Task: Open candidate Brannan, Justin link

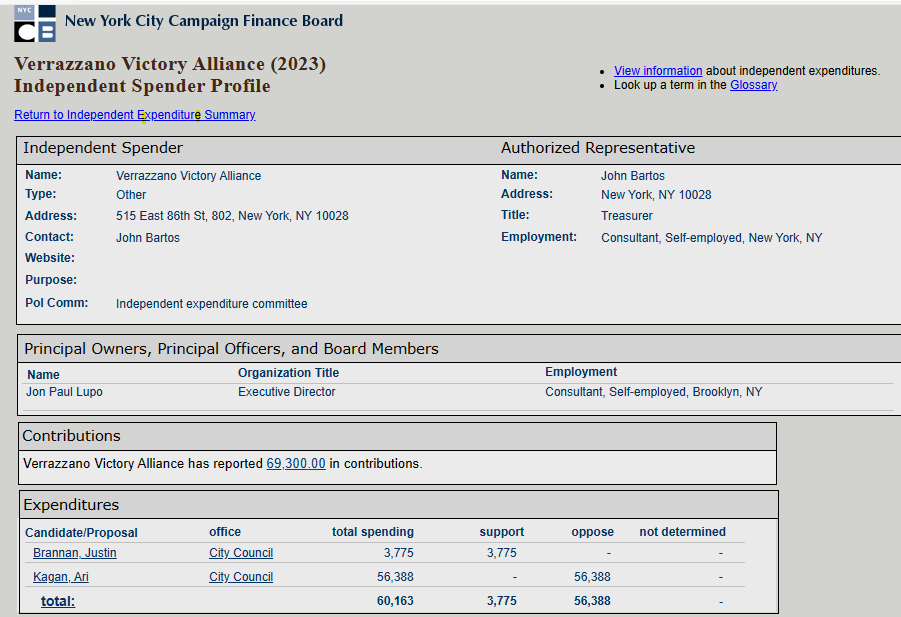Action: coord(75,553)
